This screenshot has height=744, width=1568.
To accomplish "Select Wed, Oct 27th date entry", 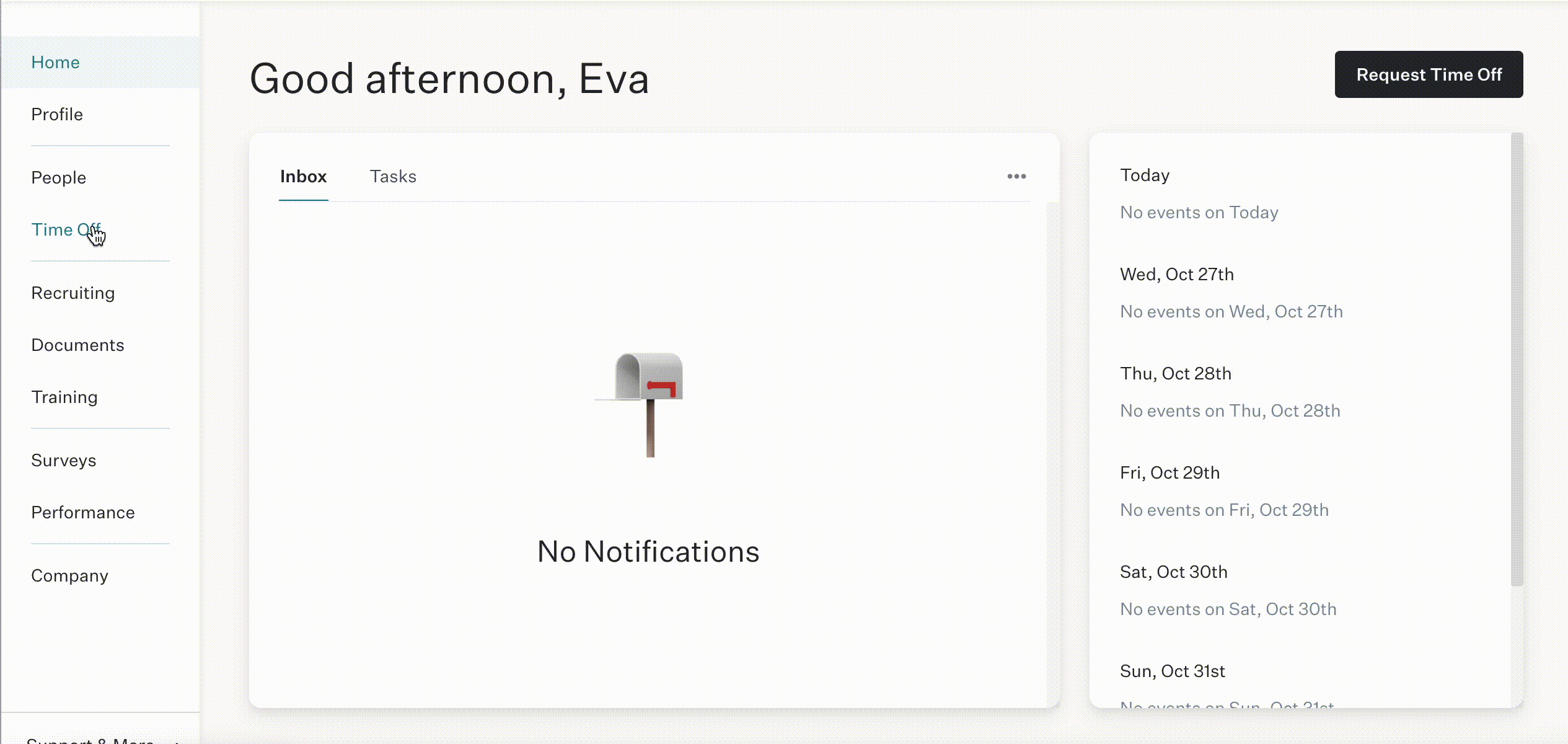I will [x=1177, y=275].
